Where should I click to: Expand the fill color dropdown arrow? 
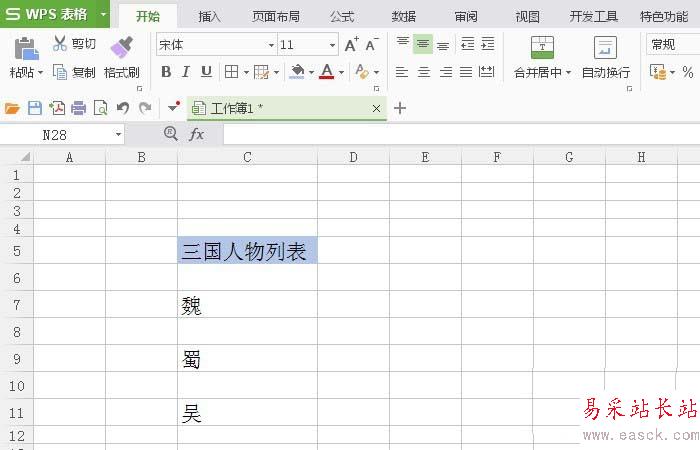pos(311,72)
